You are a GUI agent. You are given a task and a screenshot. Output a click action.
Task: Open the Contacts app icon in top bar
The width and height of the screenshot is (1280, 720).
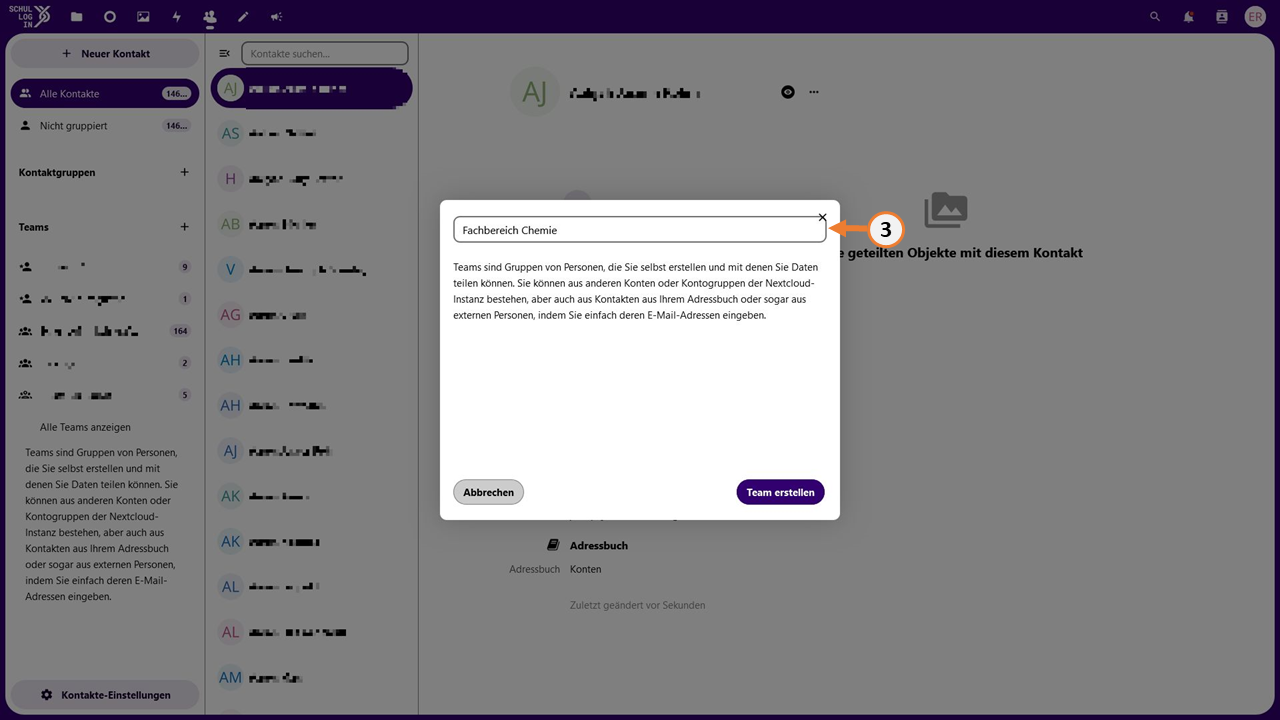point(209,17)
